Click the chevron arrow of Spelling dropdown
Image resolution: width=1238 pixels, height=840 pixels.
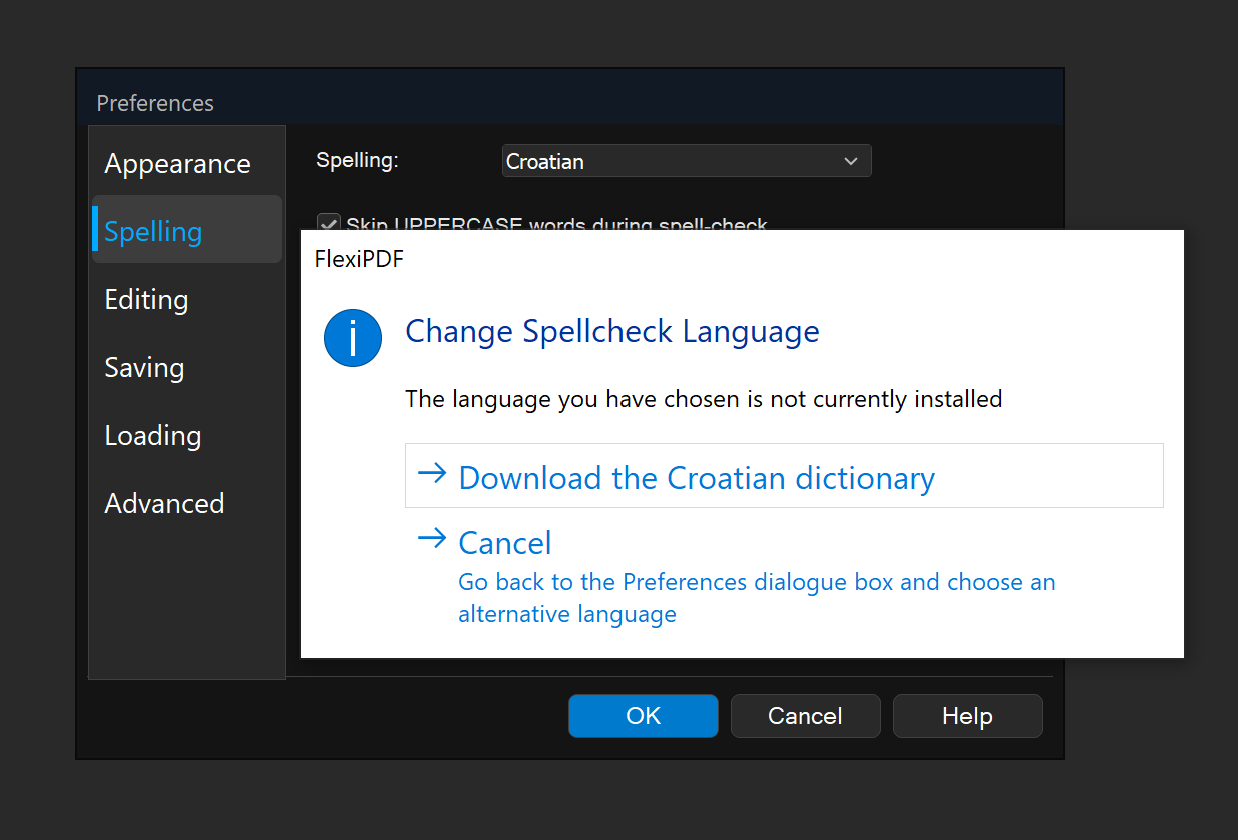click(851, 161)
